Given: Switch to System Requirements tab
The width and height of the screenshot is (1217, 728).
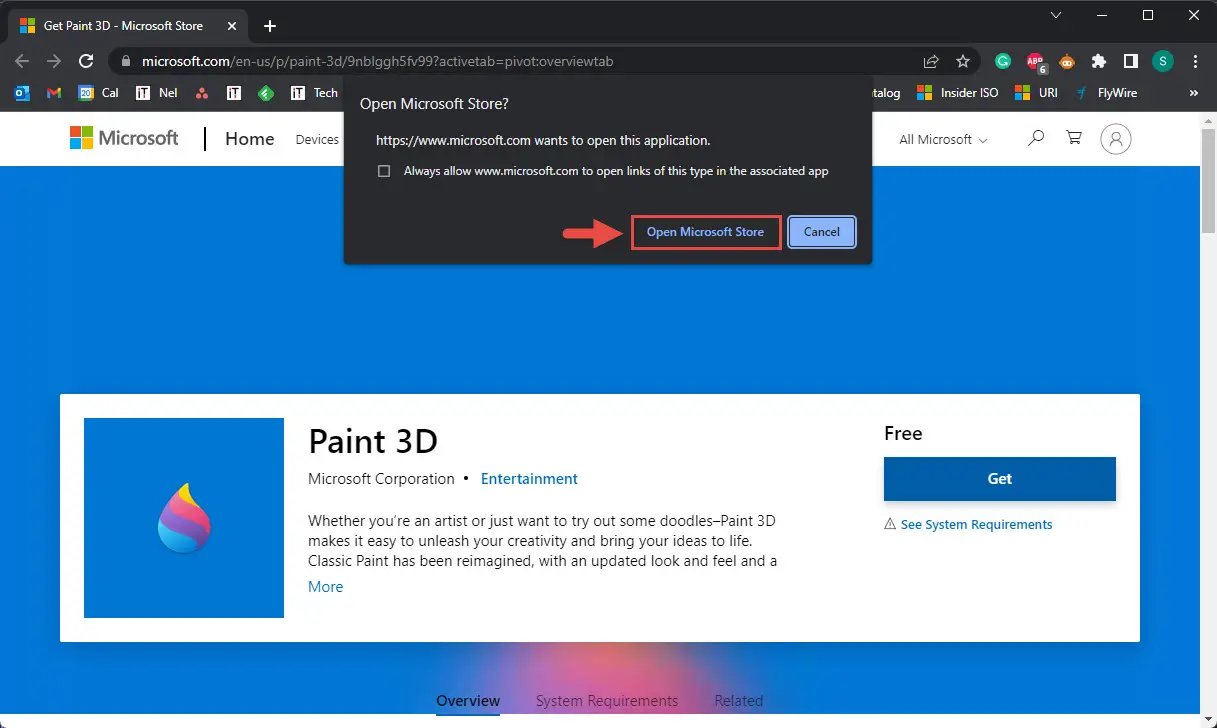Looking at the screenshot, I should click(x=607, y=701).
